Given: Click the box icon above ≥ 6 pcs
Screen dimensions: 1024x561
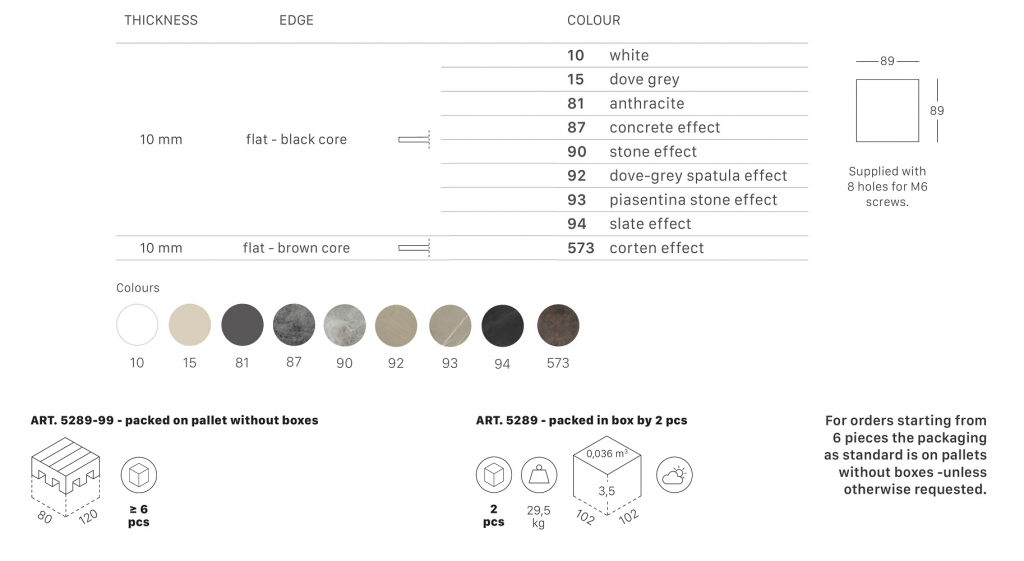Looking at the screenshot, I should (139, 476).
